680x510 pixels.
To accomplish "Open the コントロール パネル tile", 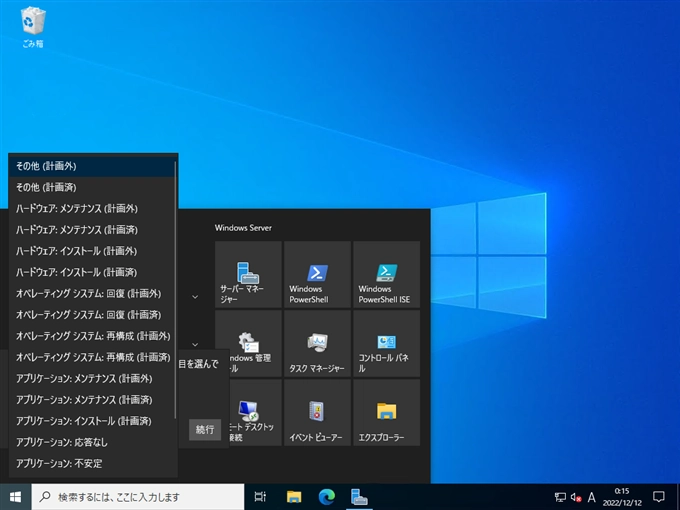I will tap(386, 343).
